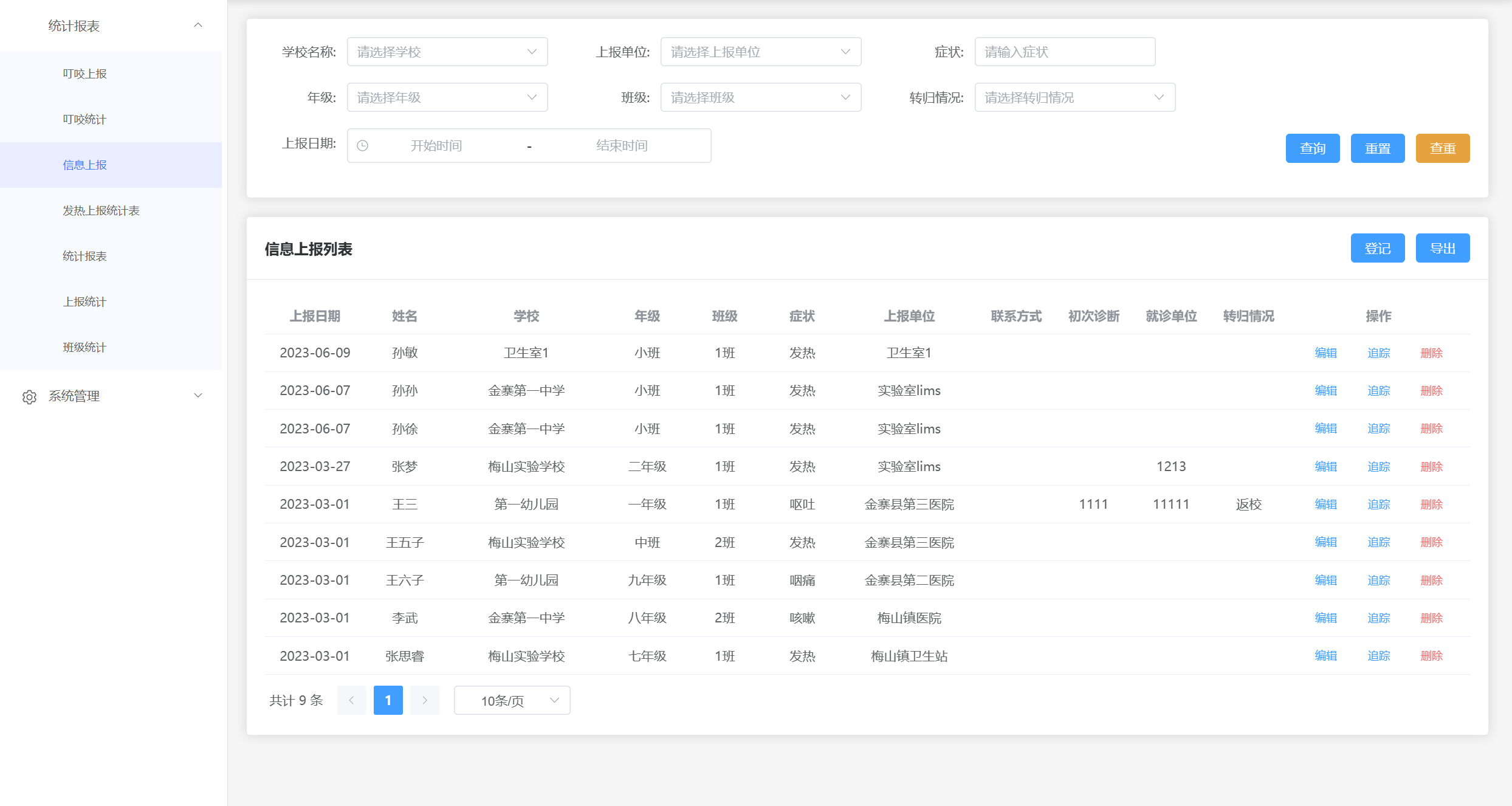
Task: Delete the 王六子 record
Action: (x=1431, y=580)
